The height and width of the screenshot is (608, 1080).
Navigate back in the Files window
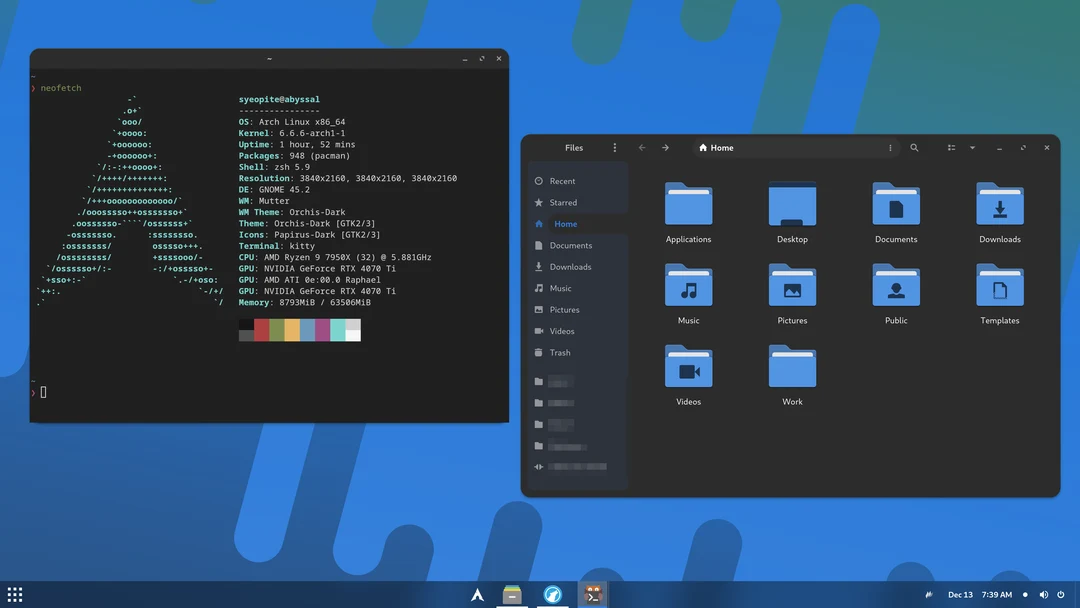click(x=641, y=147)
